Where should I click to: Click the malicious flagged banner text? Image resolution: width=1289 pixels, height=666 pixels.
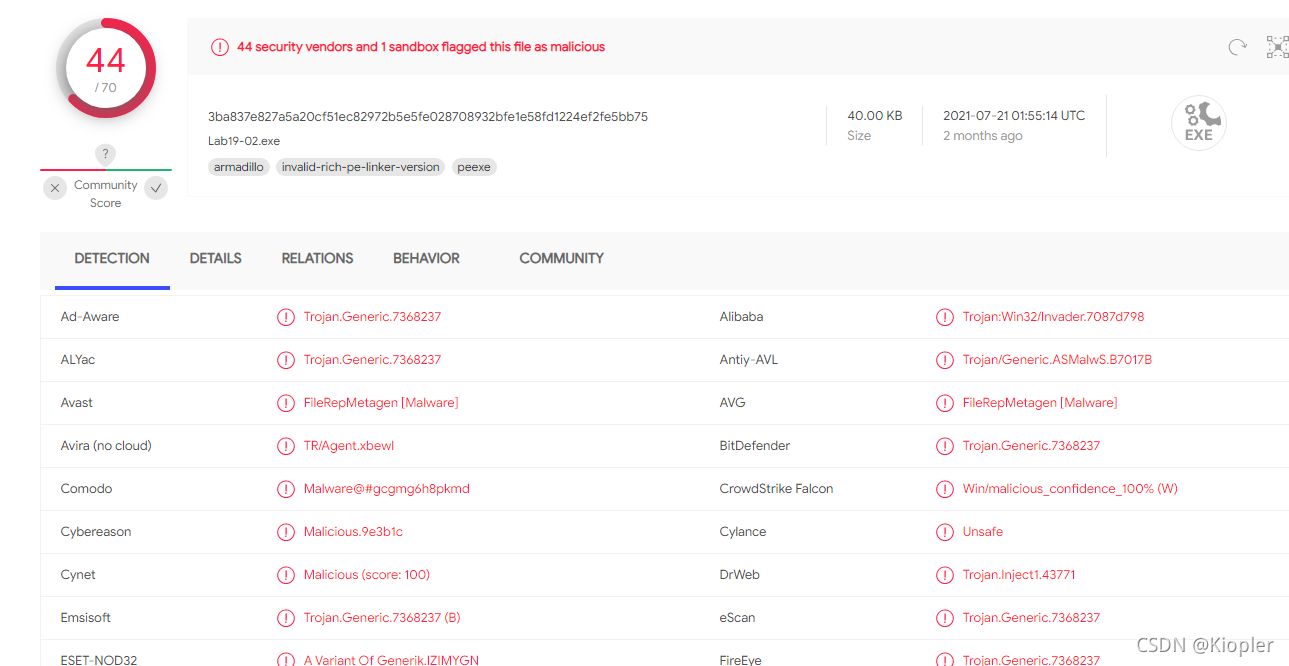pyautogui.click(x=421, y=47)
